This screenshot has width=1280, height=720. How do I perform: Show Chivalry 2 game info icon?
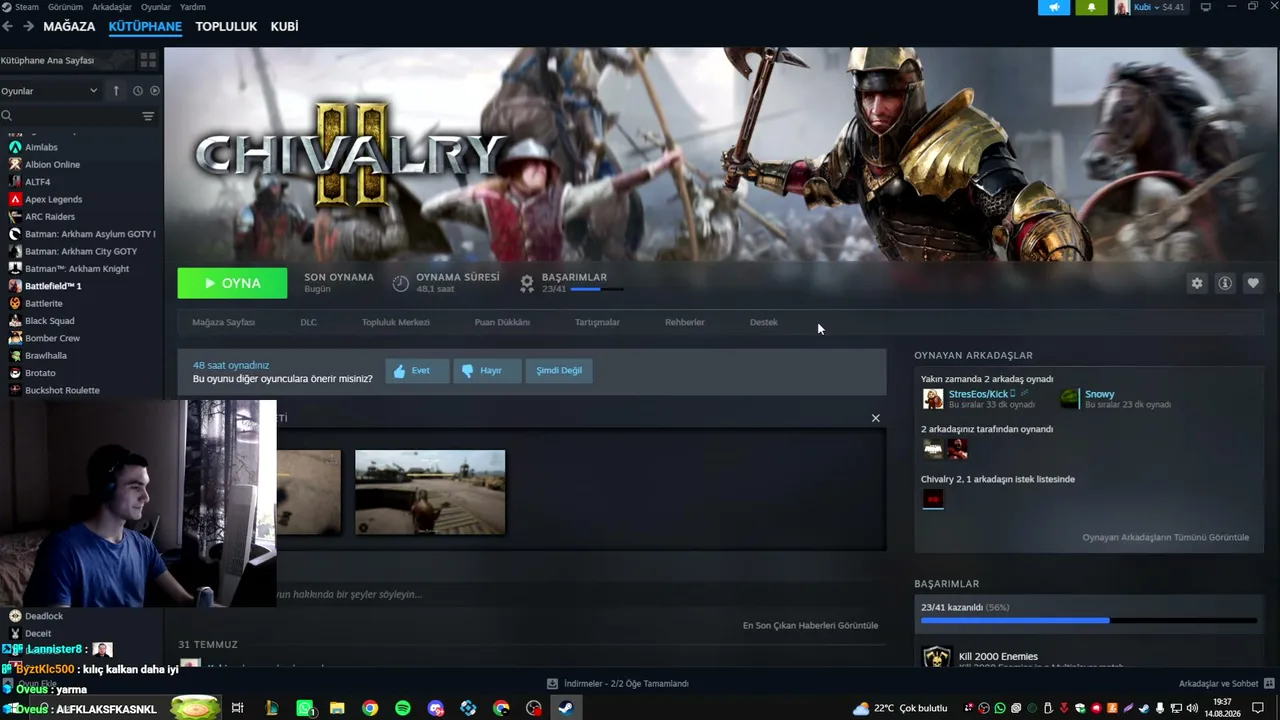pos(1224,283)
